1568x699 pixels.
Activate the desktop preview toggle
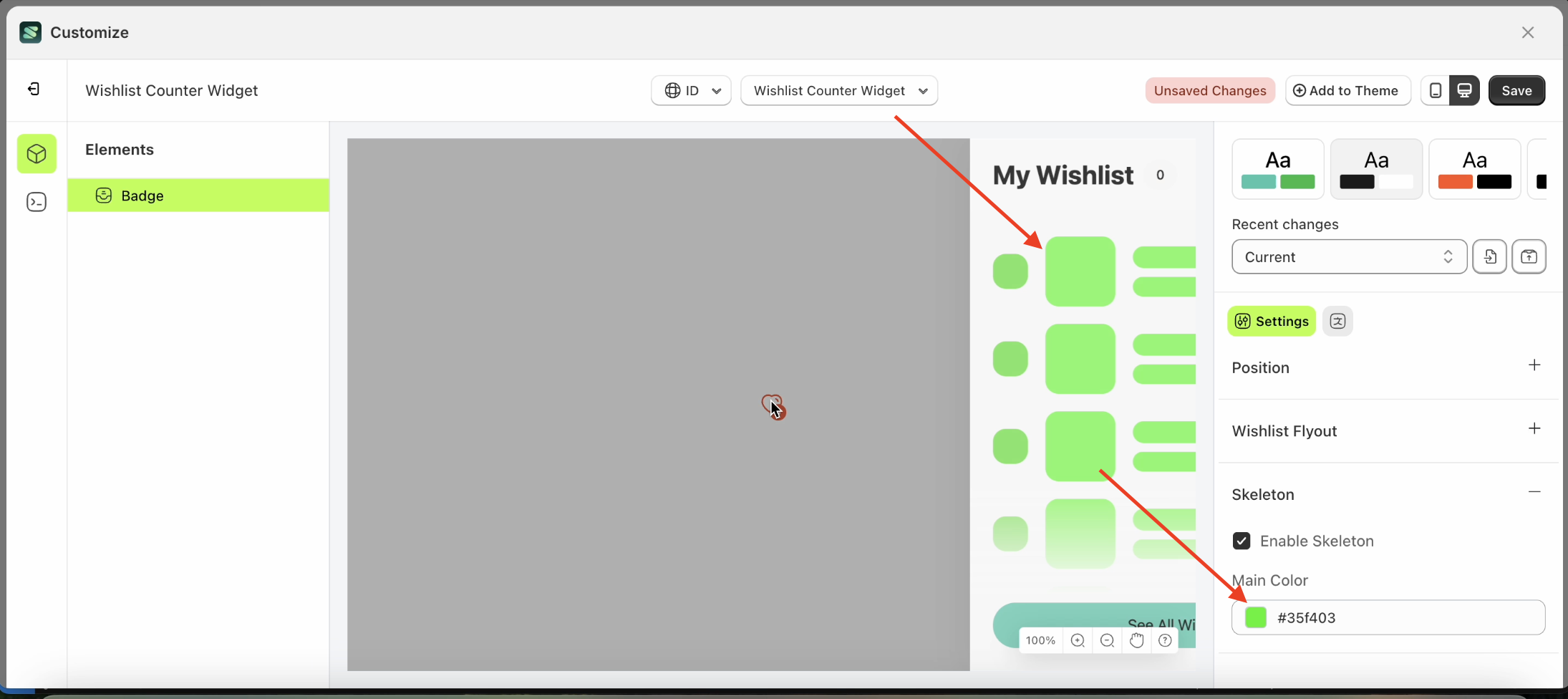(x=1465, y=90)
